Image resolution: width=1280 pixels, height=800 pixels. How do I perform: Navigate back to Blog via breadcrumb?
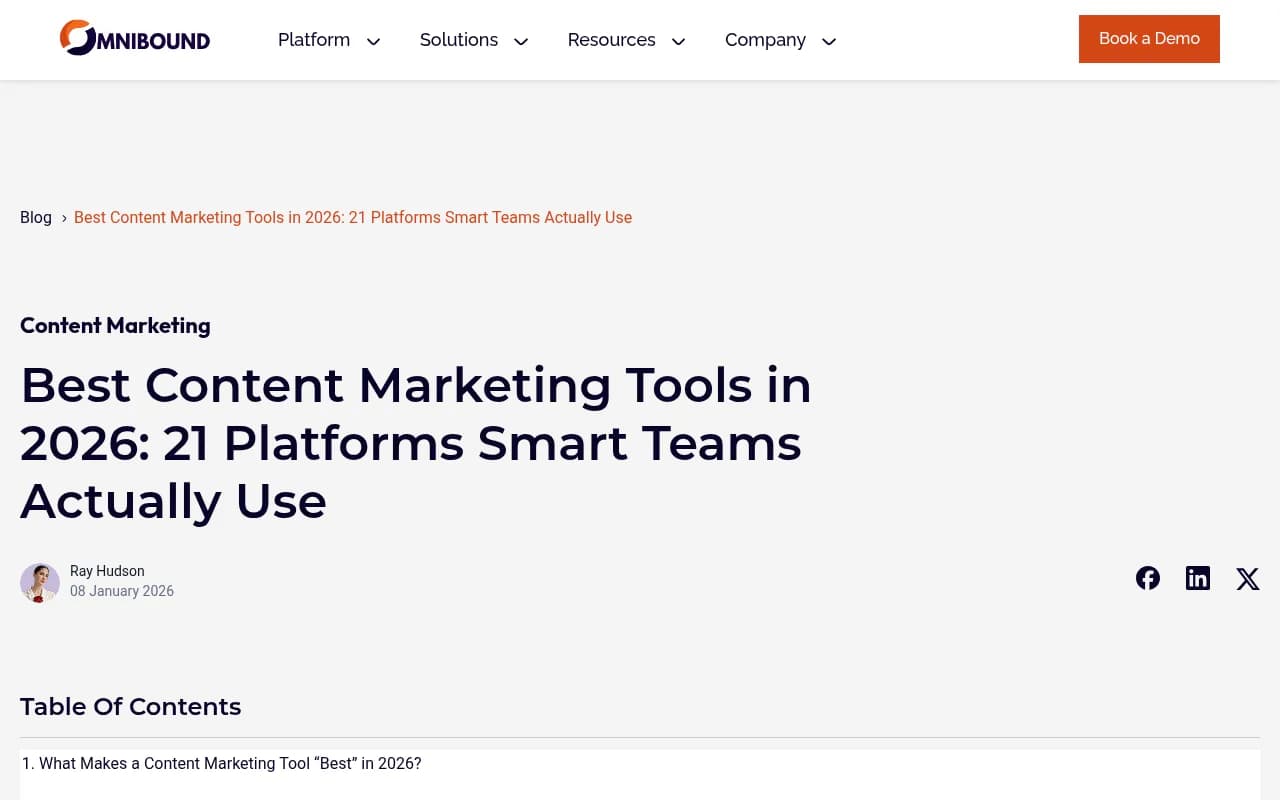click(x=36, y=217)
